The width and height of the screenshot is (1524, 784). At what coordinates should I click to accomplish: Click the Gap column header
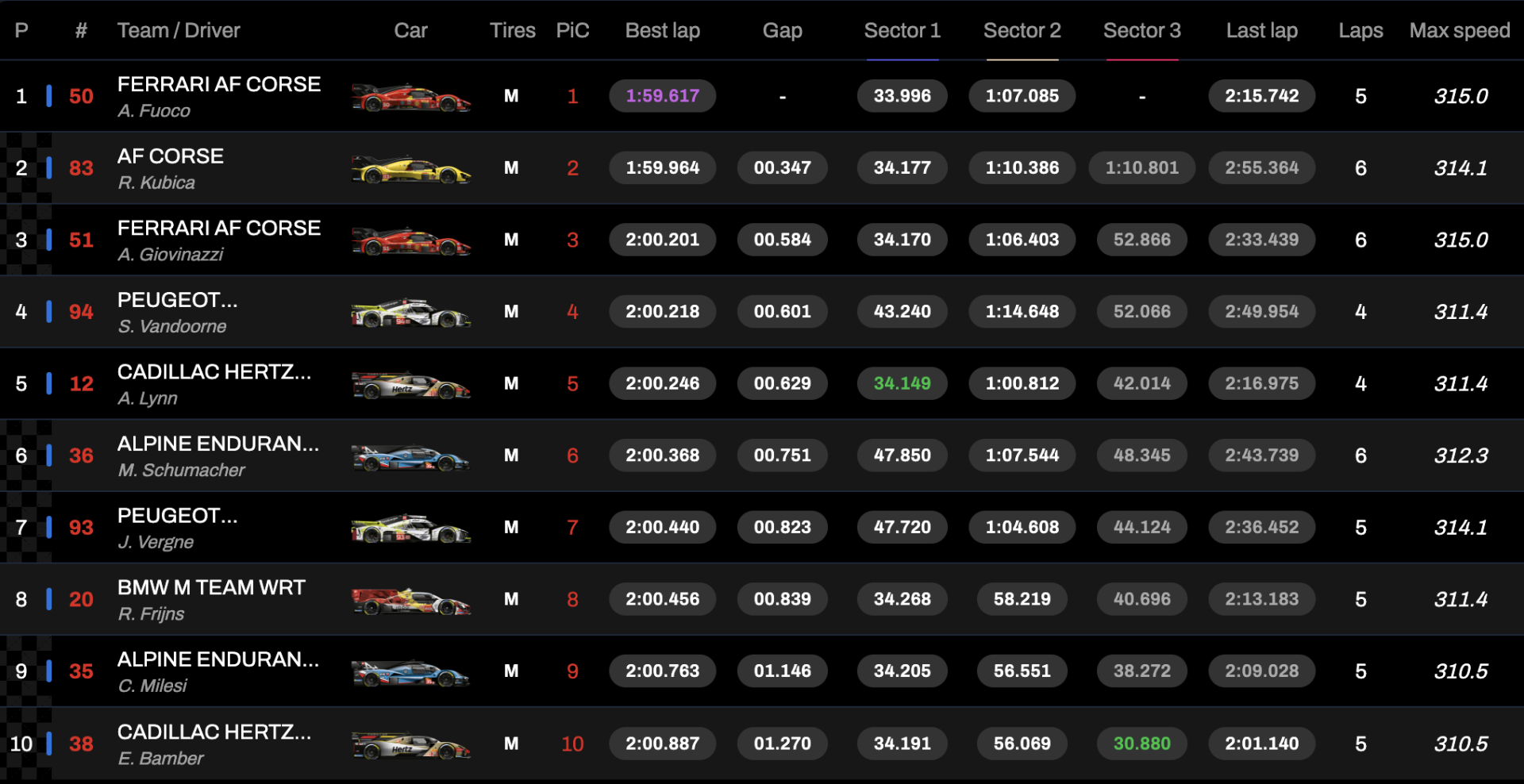783,31
